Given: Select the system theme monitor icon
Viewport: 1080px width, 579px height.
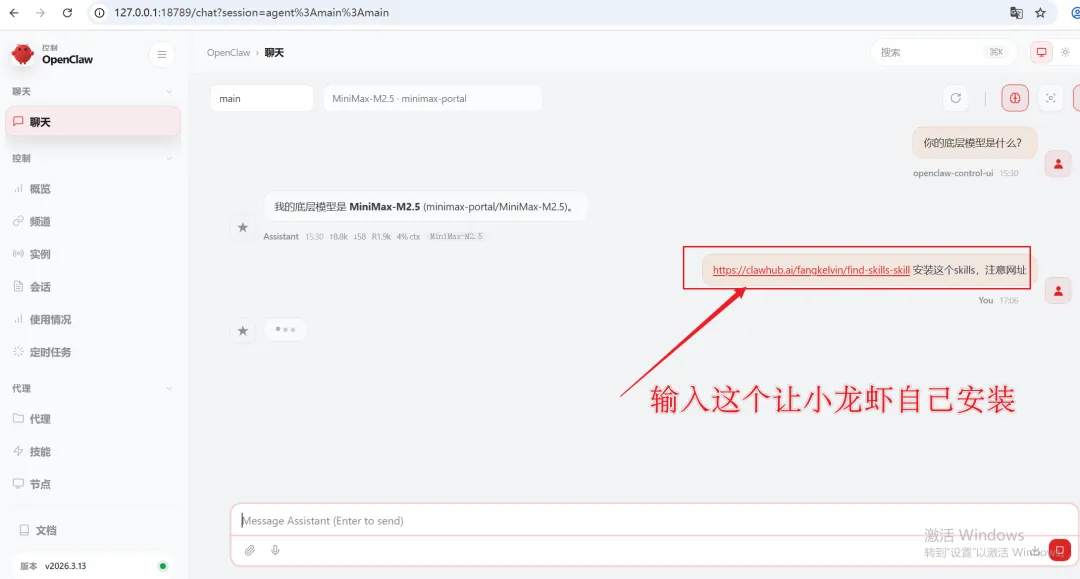Looking at the screenshot, I should tap(1041, 52).
